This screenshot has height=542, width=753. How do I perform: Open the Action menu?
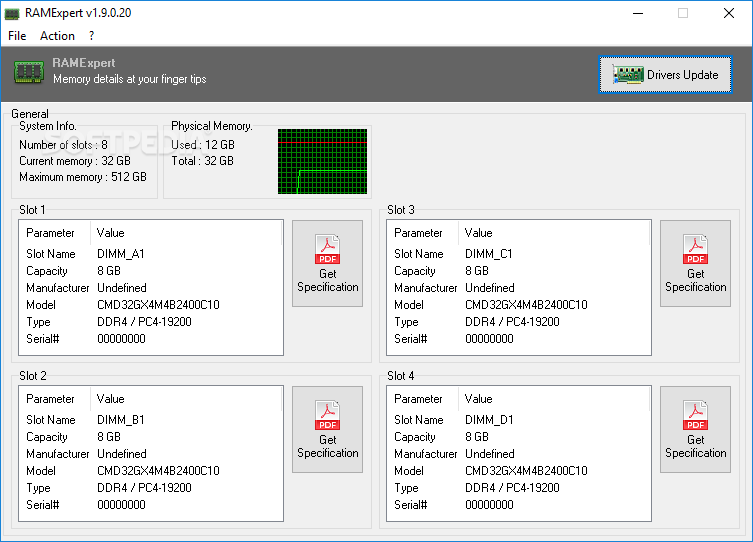click(x=57, y=36)
